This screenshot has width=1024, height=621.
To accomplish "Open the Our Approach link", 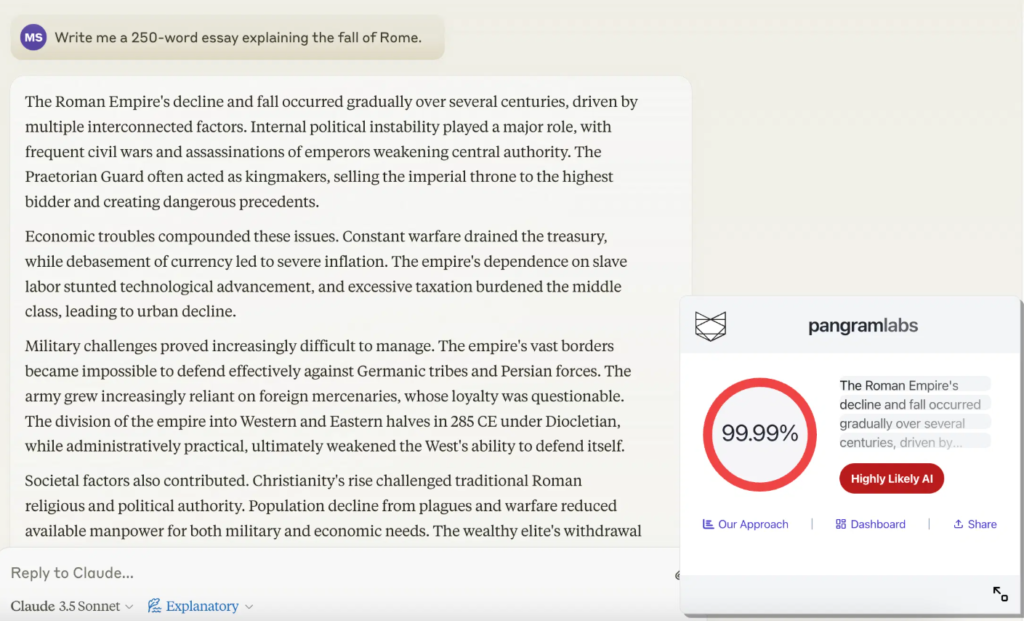I will [x=752, y=524].
